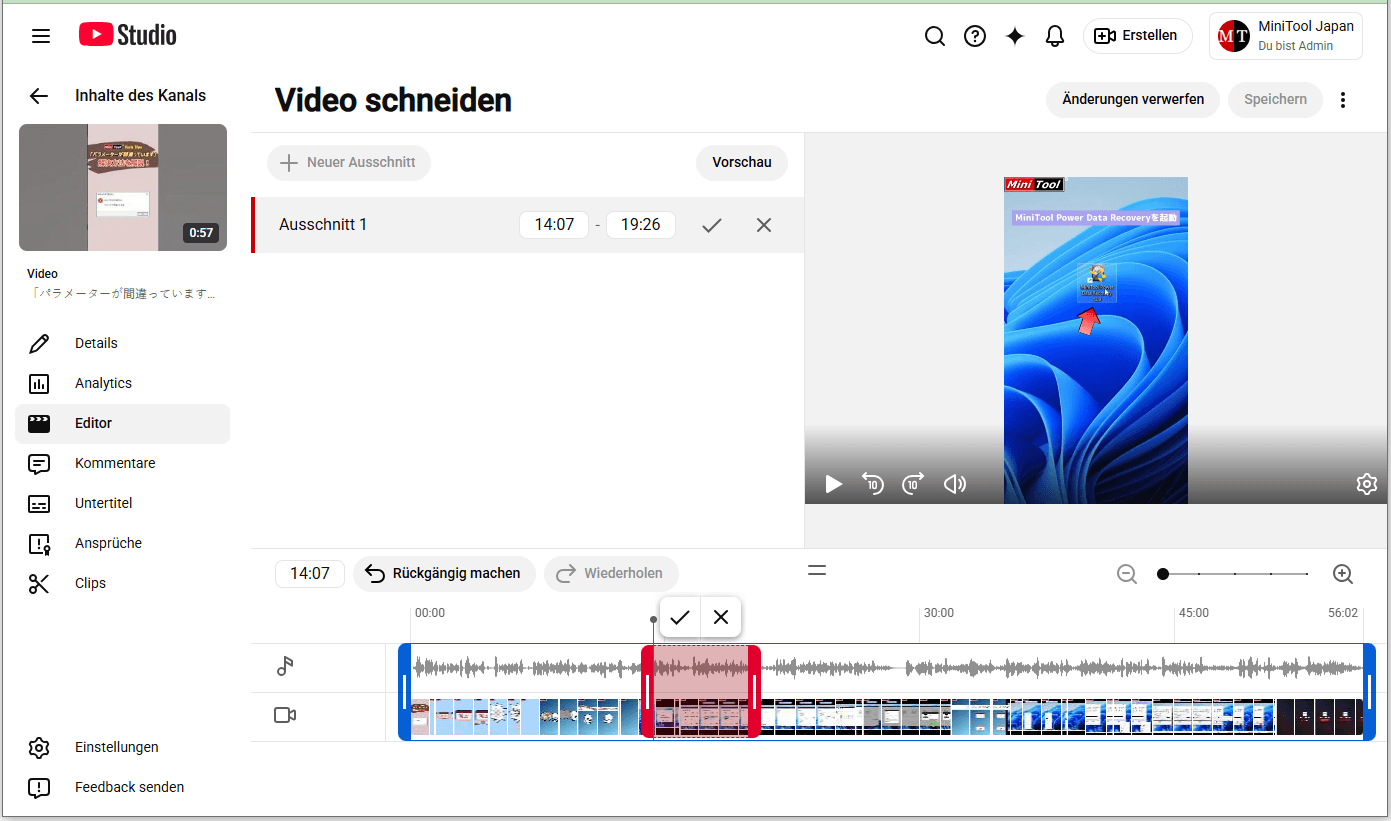1391x821 pixels.
Task: Click the blue end trim handle
Action: (1369, 691)
